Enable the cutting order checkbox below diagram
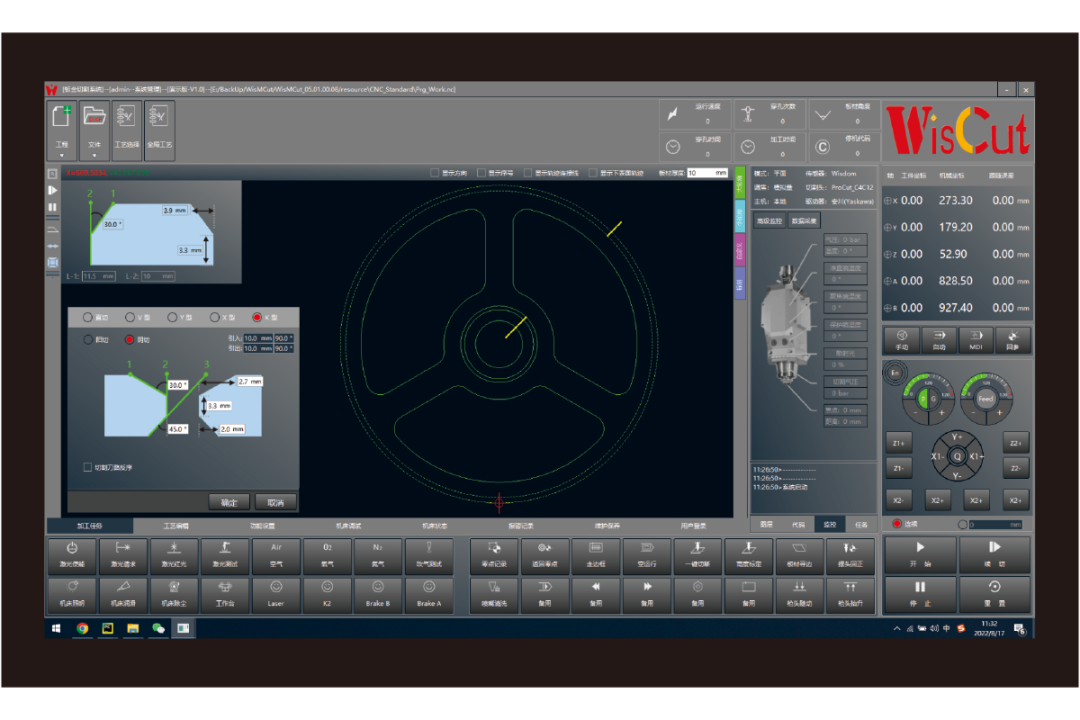 click(x=87, y=467)
